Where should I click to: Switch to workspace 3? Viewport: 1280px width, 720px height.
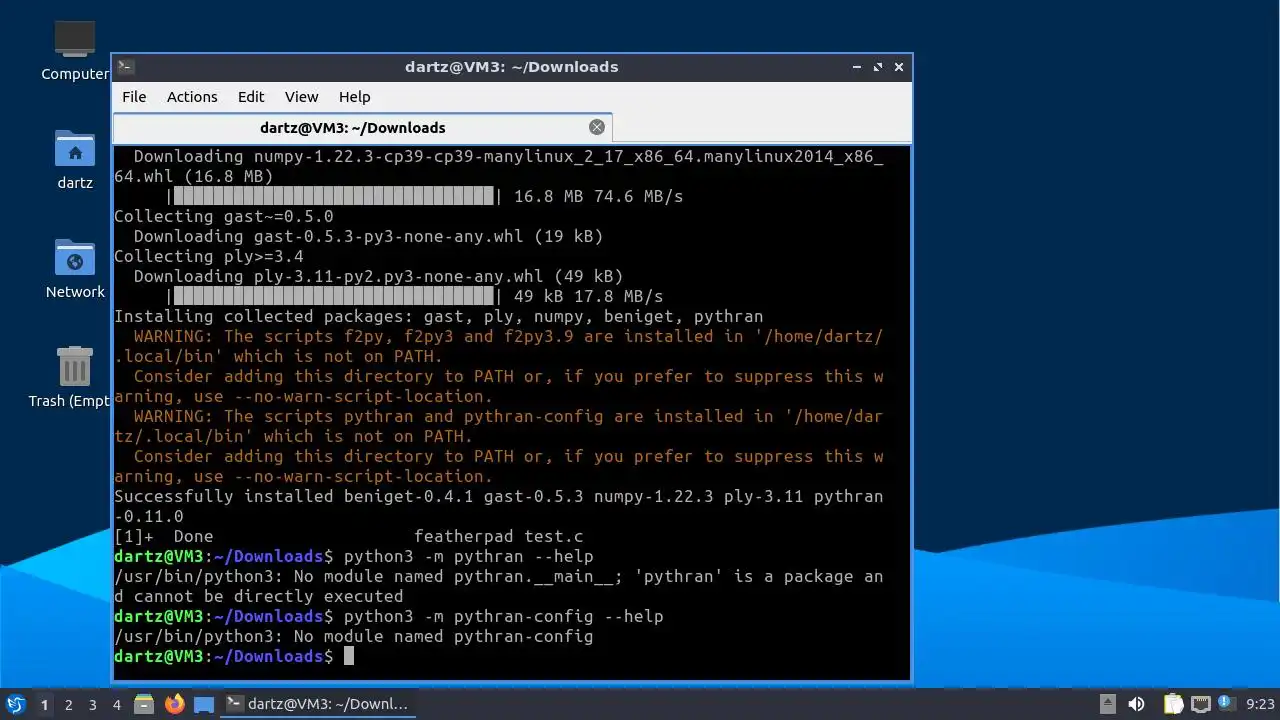point(92,705)
